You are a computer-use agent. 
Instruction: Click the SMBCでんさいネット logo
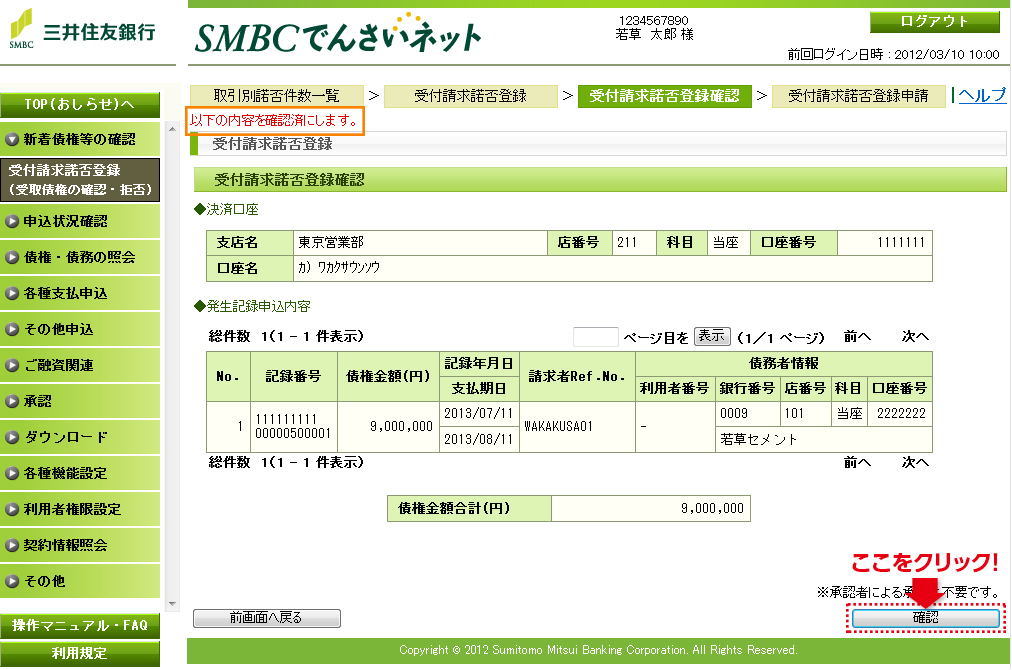338,34
